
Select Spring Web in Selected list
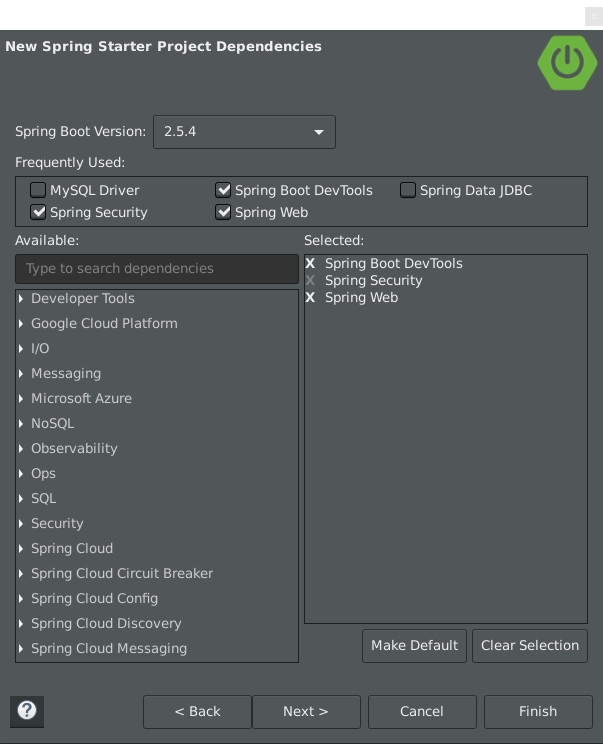[x=362, y=298]
